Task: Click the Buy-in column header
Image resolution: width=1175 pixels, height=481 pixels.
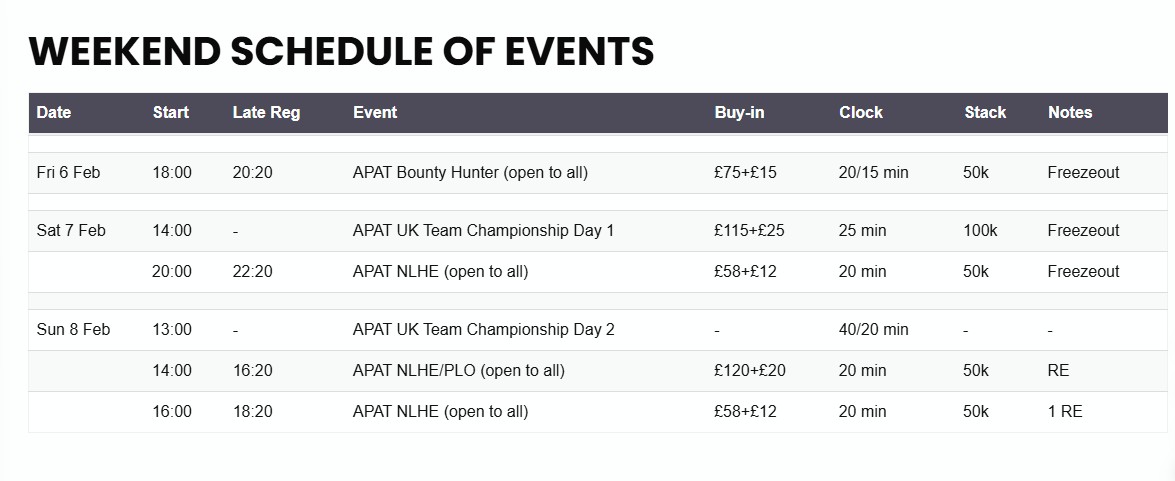Action: (739, 113)
